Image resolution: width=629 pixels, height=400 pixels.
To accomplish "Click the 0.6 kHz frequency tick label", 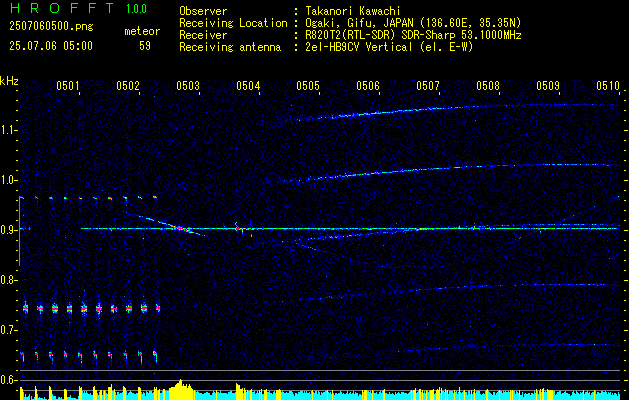I will (x=7, y=380).
